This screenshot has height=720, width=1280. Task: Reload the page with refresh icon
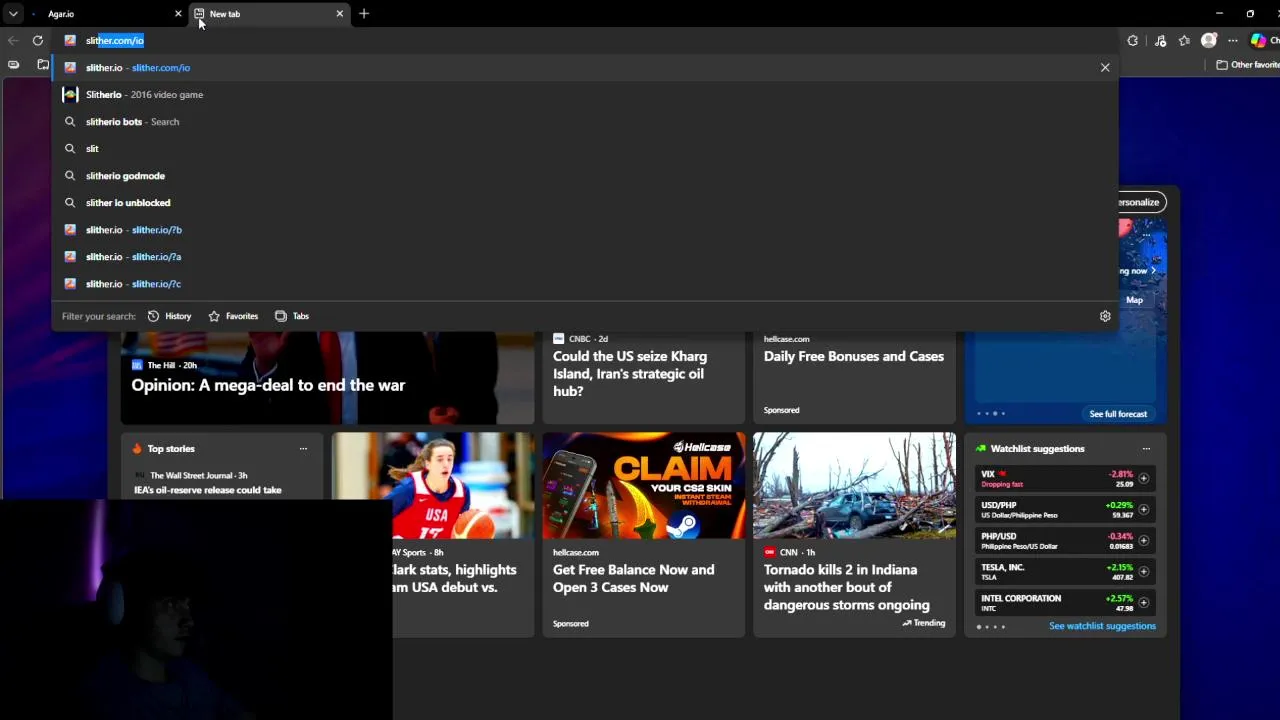click(x=38, y=41)
